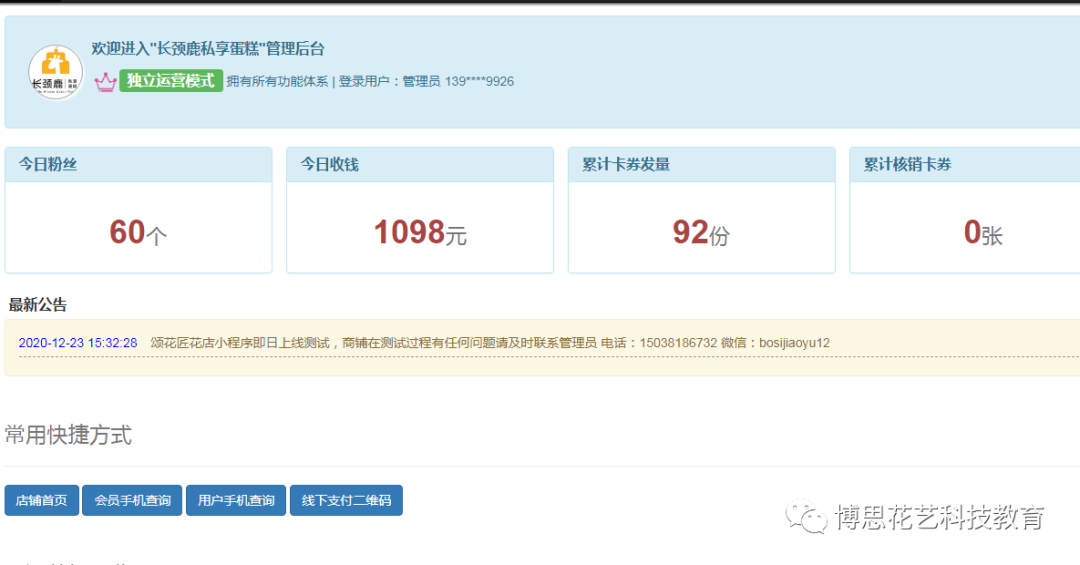Click the pink crown icon
Screen dimensions: 1080x565
106,82
